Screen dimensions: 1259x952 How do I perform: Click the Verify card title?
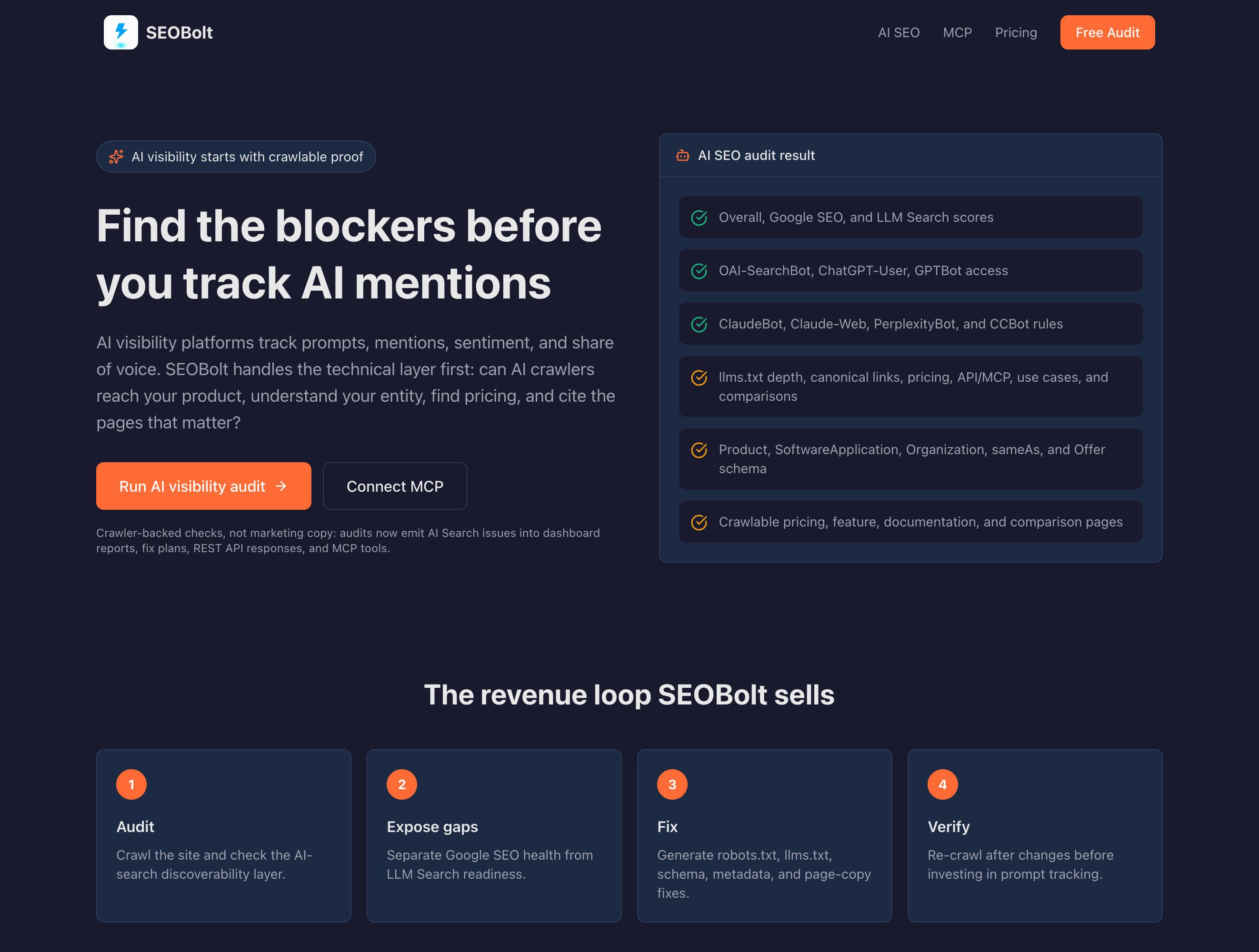click(949, 827)
